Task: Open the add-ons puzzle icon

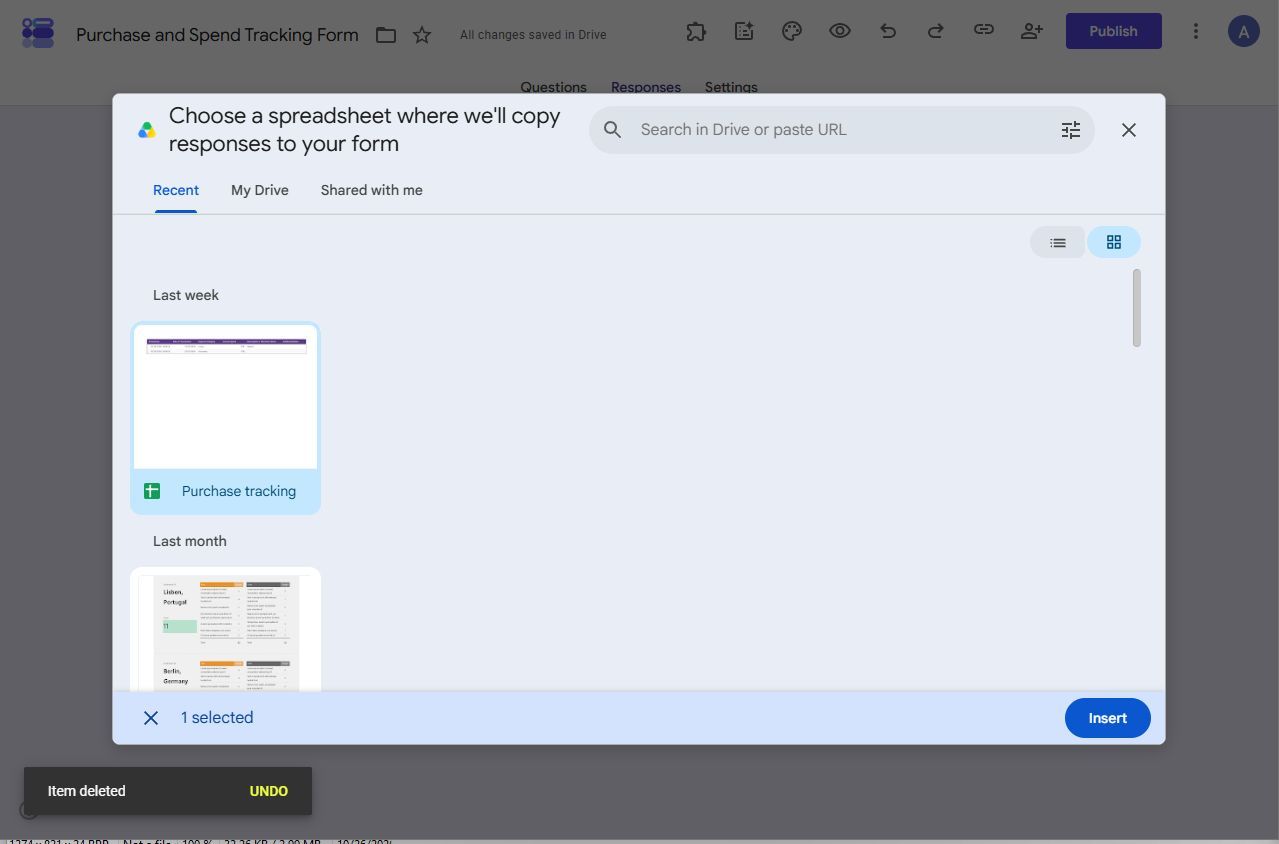Action: pyautogui.click(x=696, y=31)
